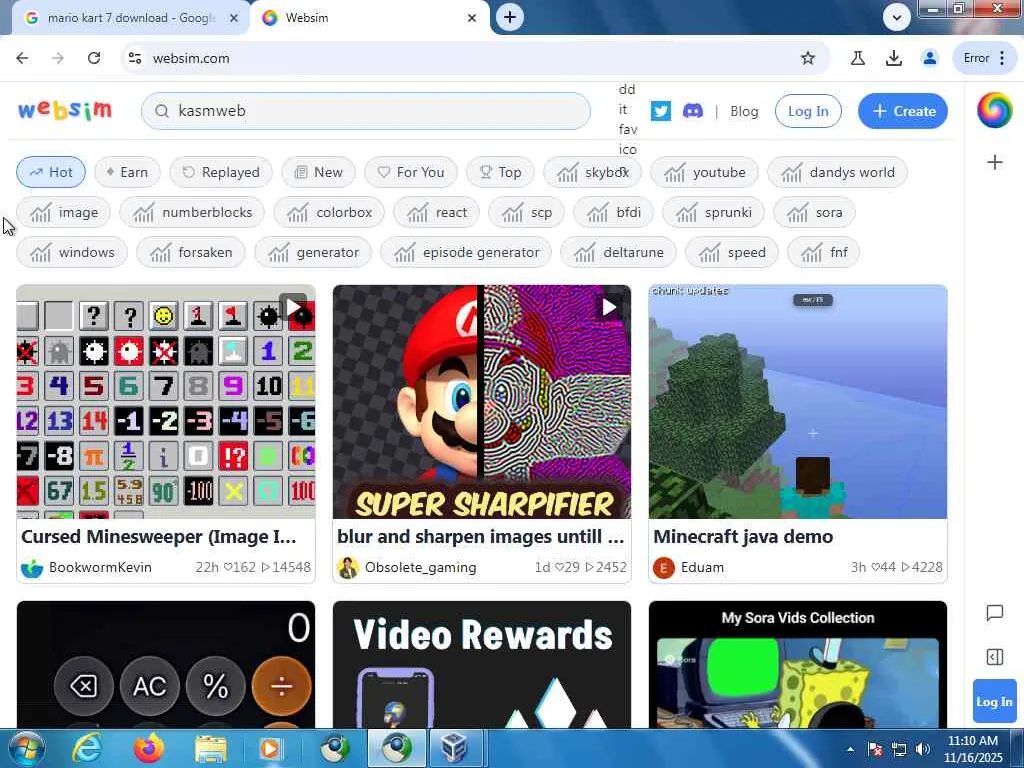Toggle the sidebar panel icon

pyautogui.click(x=995, y=657)
